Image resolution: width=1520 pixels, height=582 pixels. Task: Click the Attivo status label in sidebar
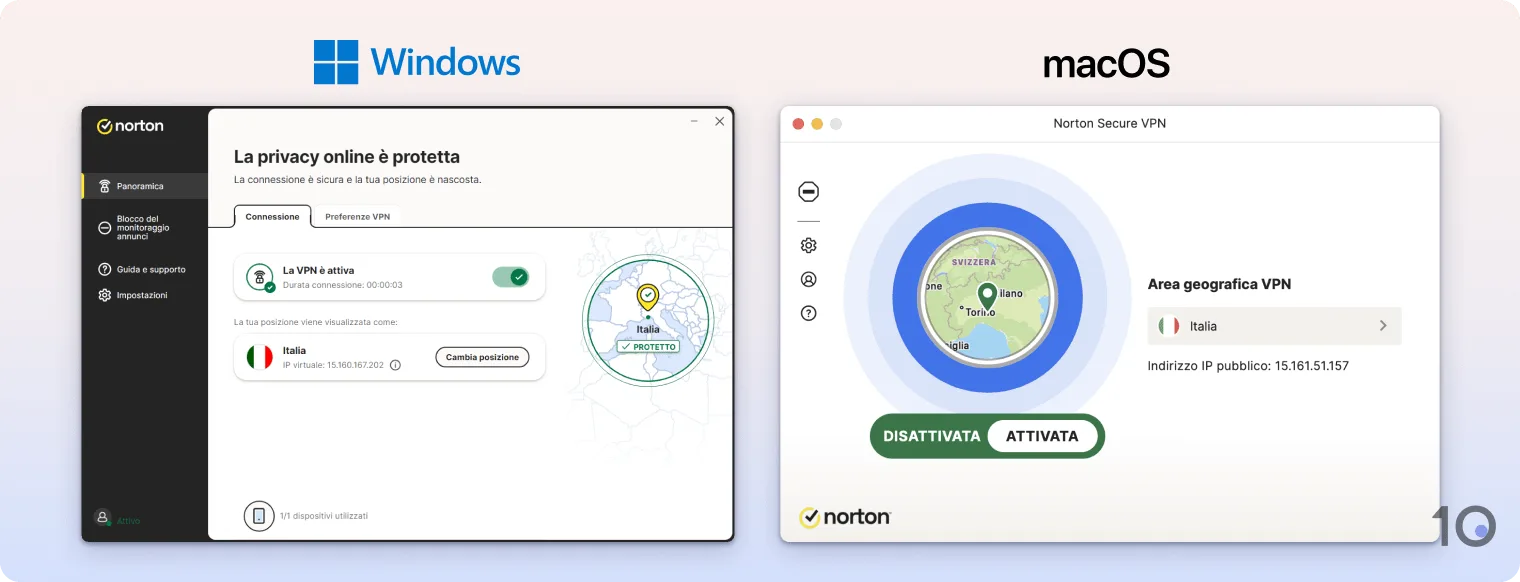click(128, 521)
